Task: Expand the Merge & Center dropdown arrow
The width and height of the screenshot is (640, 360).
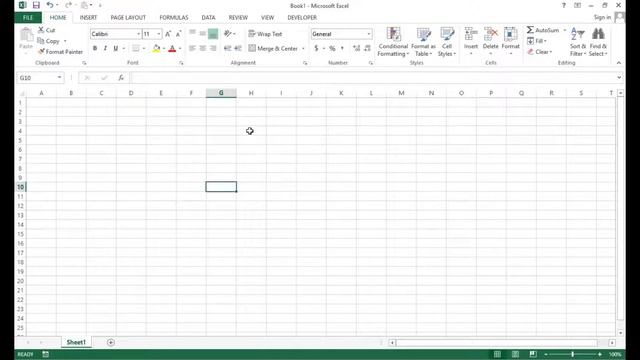Action: (x=303, y=49)
